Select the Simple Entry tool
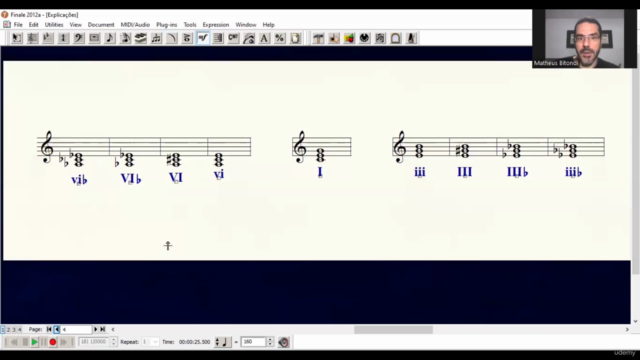 [x=110, y=38]
